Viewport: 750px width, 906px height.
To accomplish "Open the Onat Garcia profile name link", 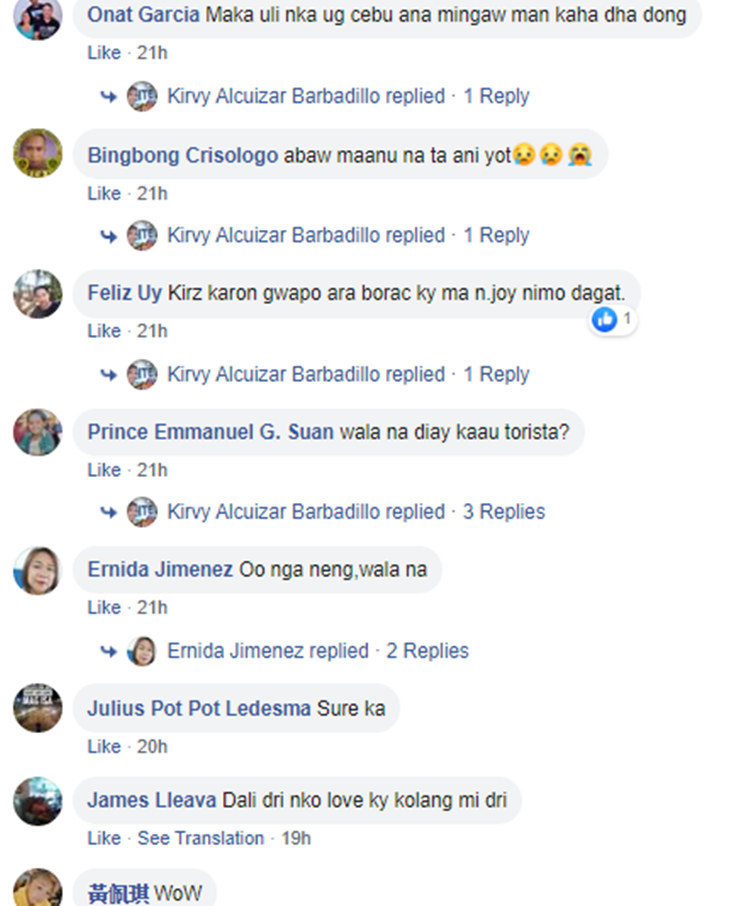I will tap(143, 14).
